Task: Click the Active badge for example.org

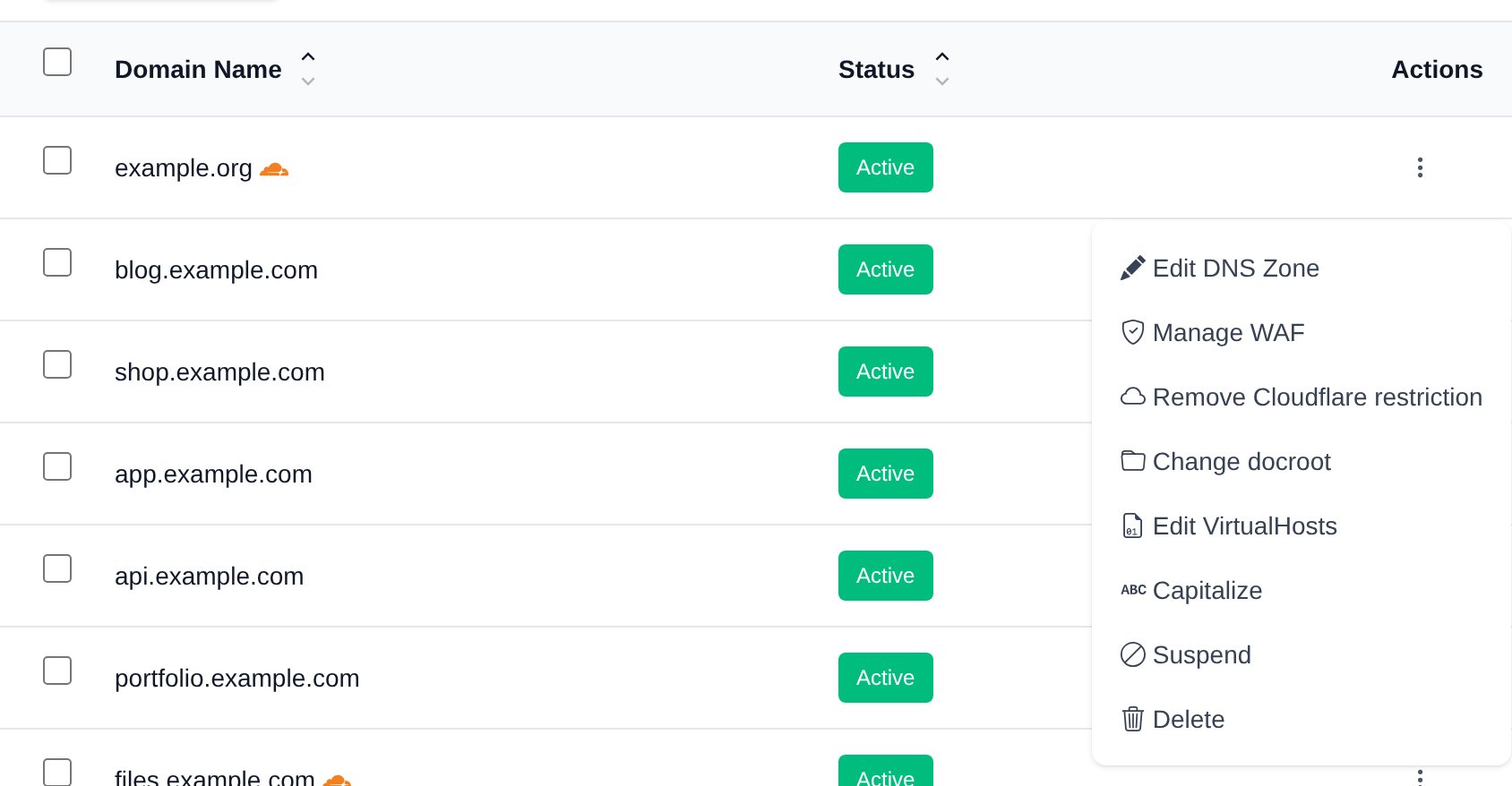Action: click(886, 167)
